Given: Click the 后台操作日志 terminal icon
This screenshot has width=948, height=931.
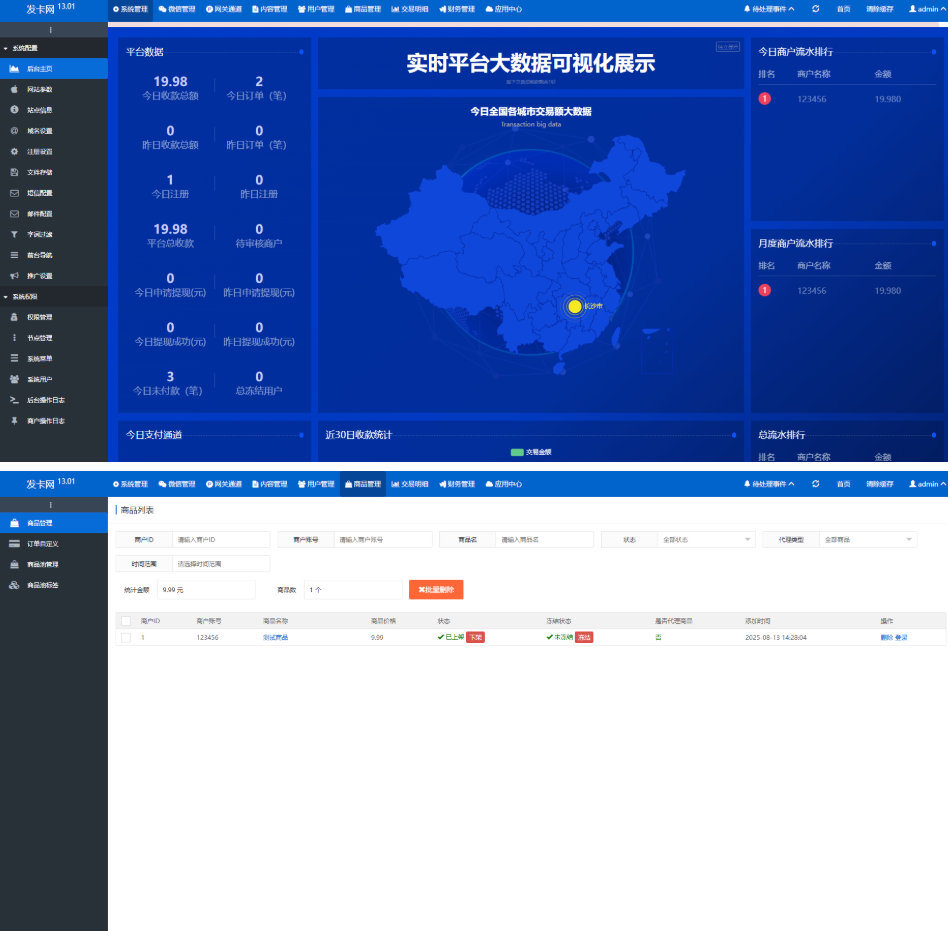Looking at the screenshot, I should 14,400.
